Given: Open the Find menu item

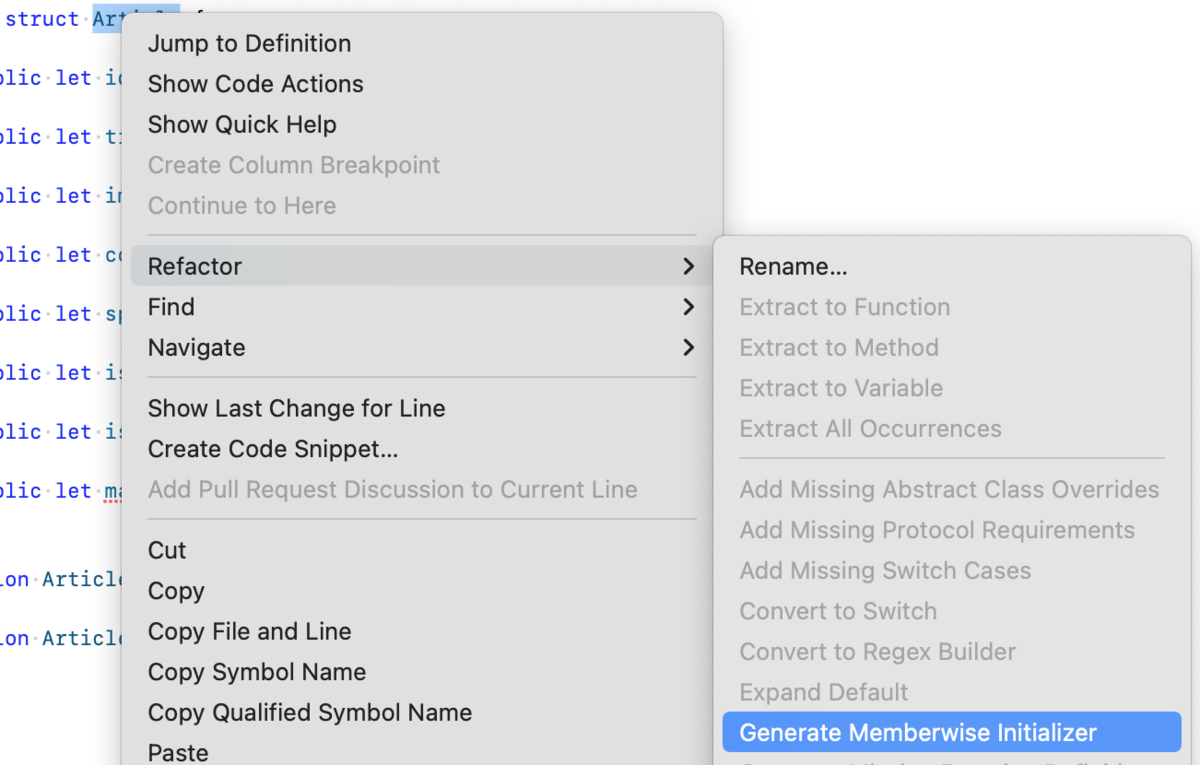Looking at the screenshot, I should 171,307.
